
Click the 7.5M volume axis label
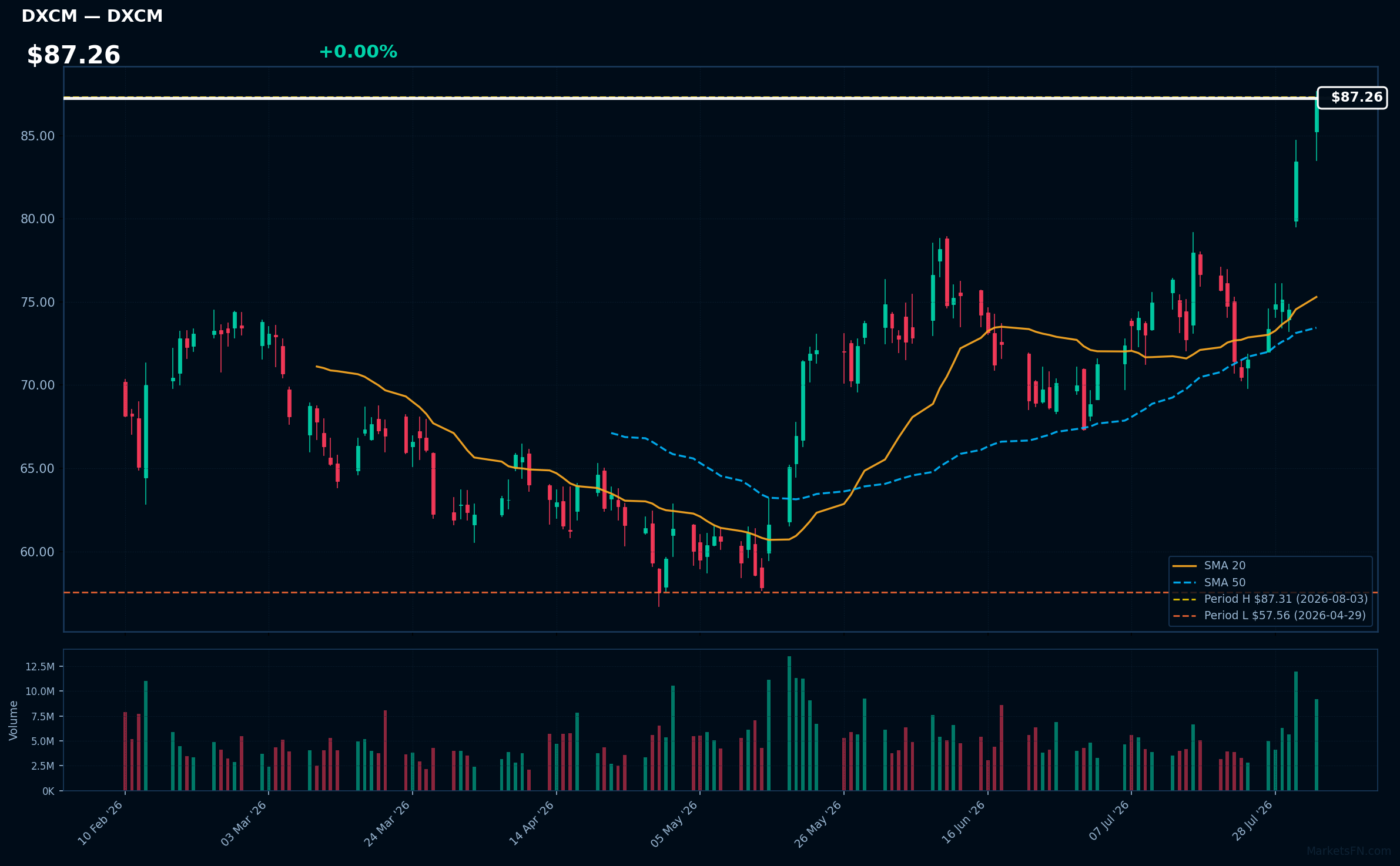point(43,717)
